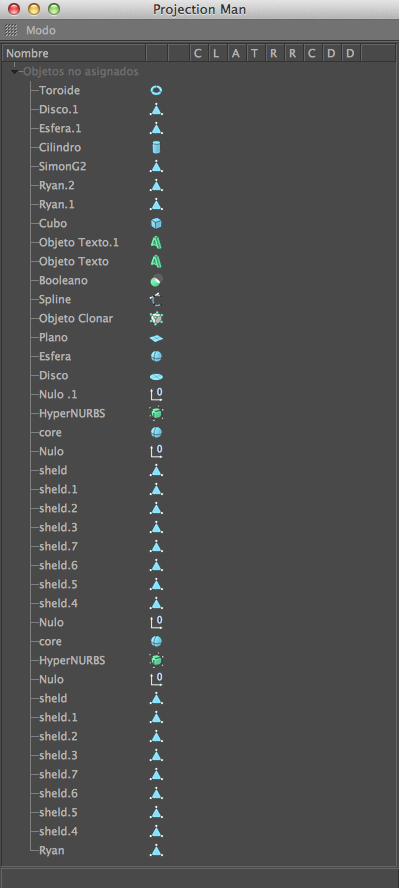Viewport: 399px width, 888px height.
Task: Click the grid handle icon beside Modo
Action: coord(11,31)
